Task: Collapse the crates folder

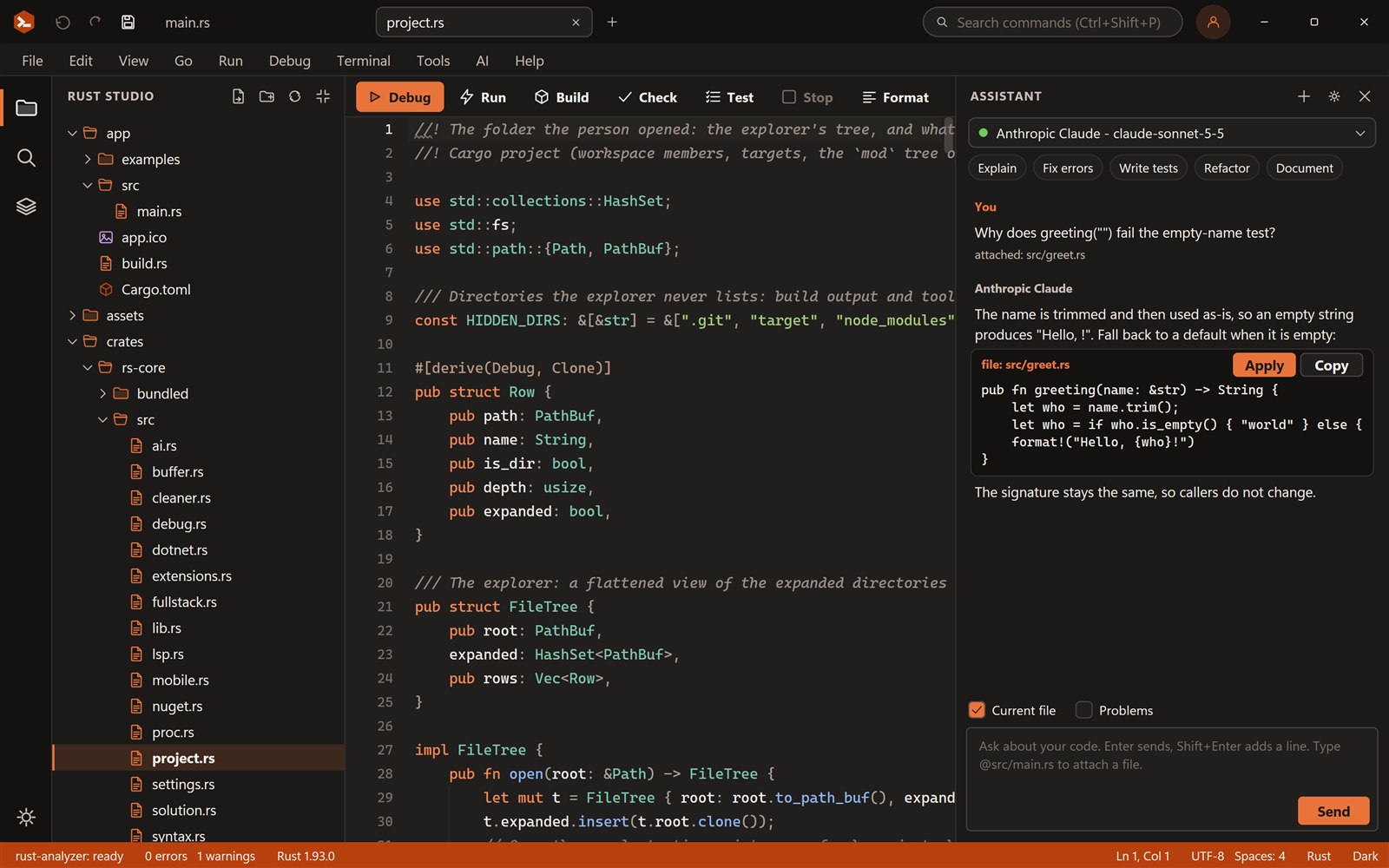Action: [x=72, y=342]
